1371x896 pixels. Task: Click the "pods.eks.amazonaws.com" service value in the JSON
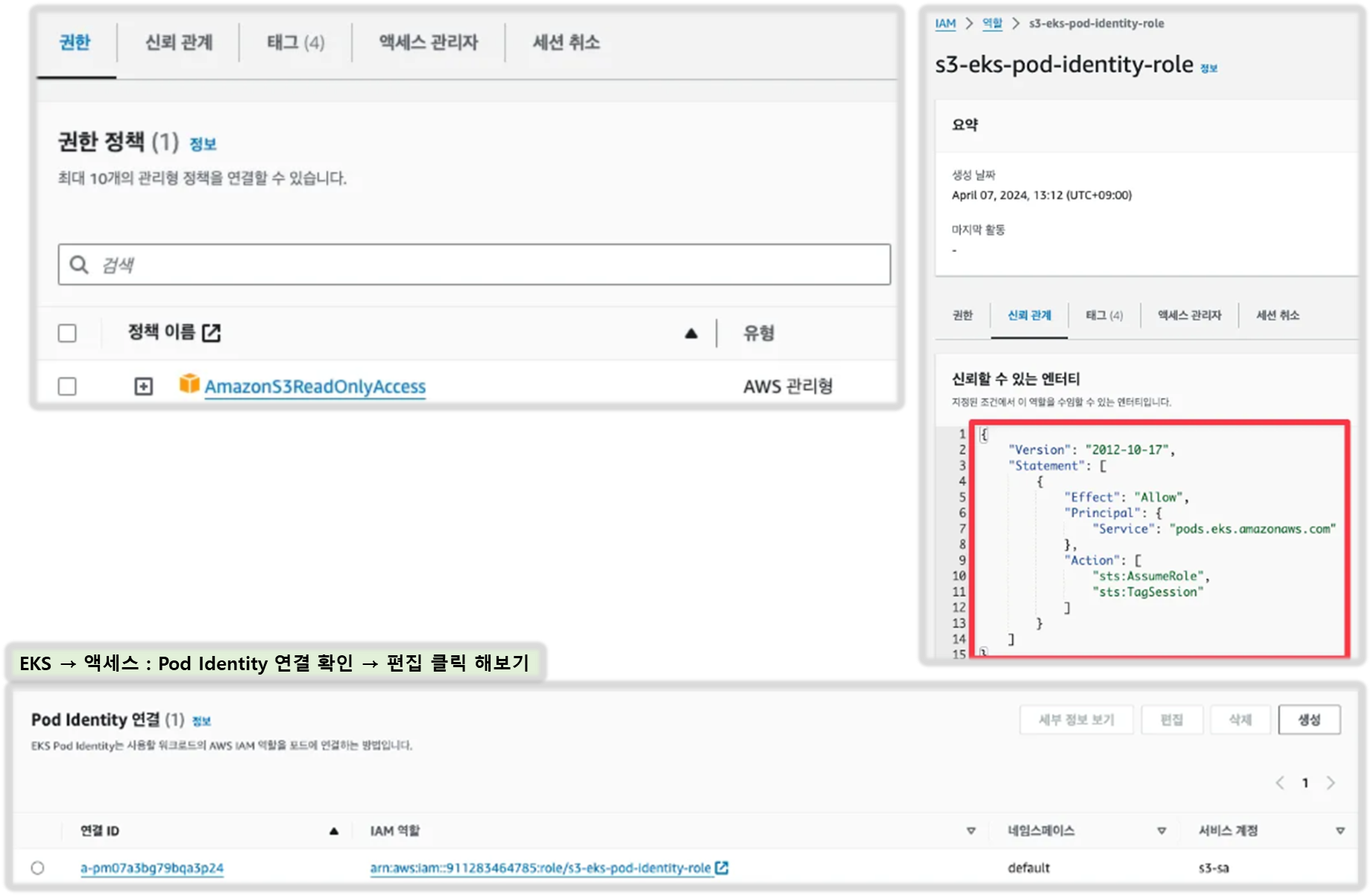coord(1252,529)
